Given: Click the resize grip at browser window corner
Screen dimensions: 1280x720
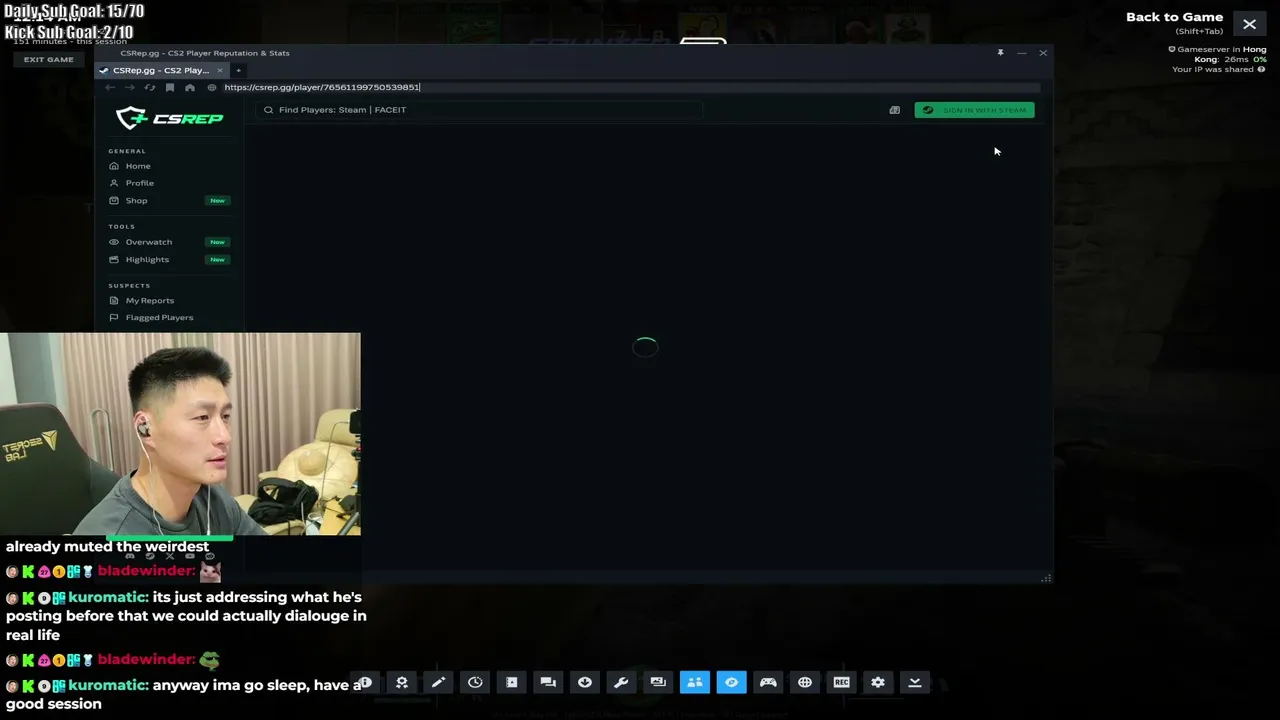Looking at the screenshot, I should (x=1046, y=578).
